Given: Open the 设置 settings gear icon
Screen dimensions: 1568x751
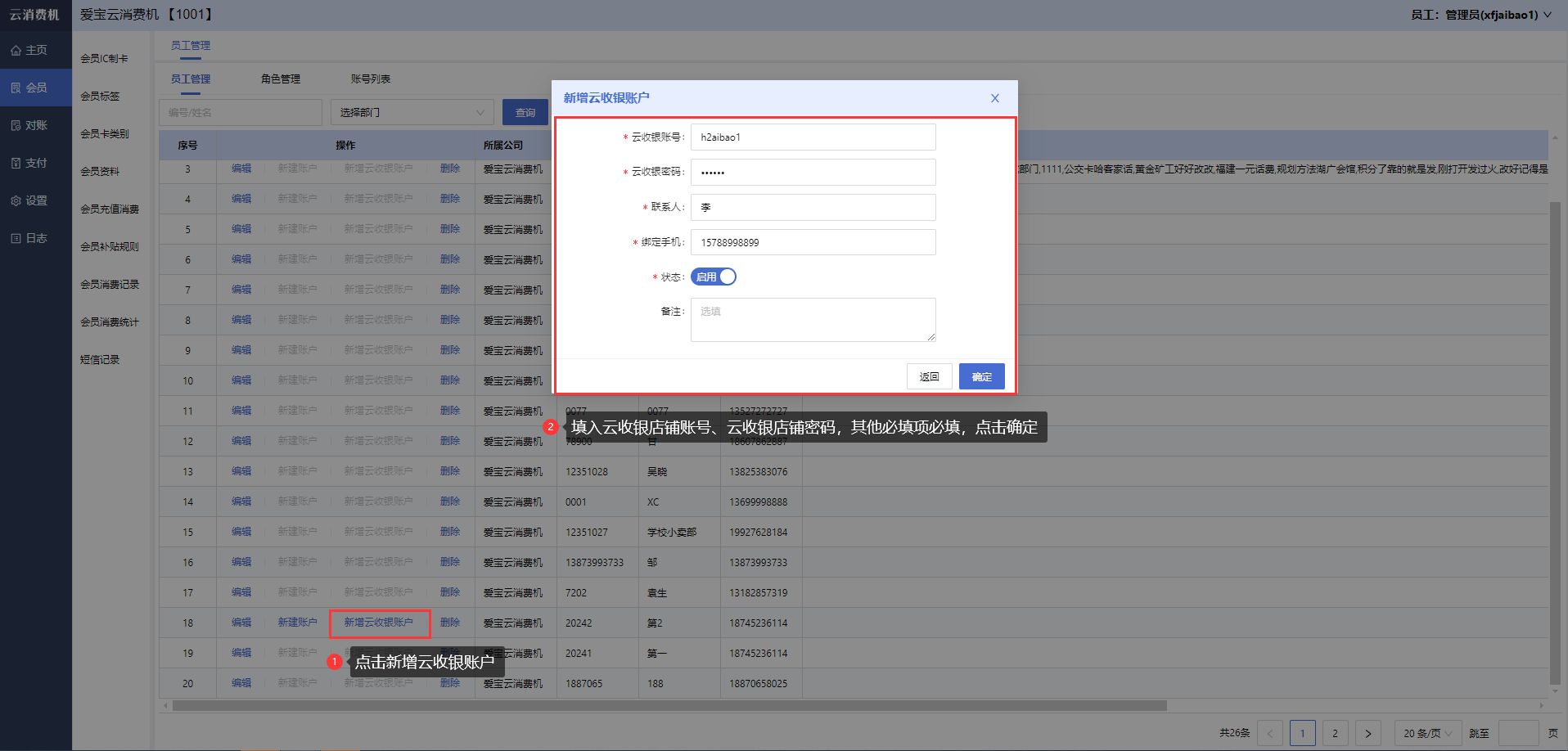Looking at the screenshot, I should (16, 201).
